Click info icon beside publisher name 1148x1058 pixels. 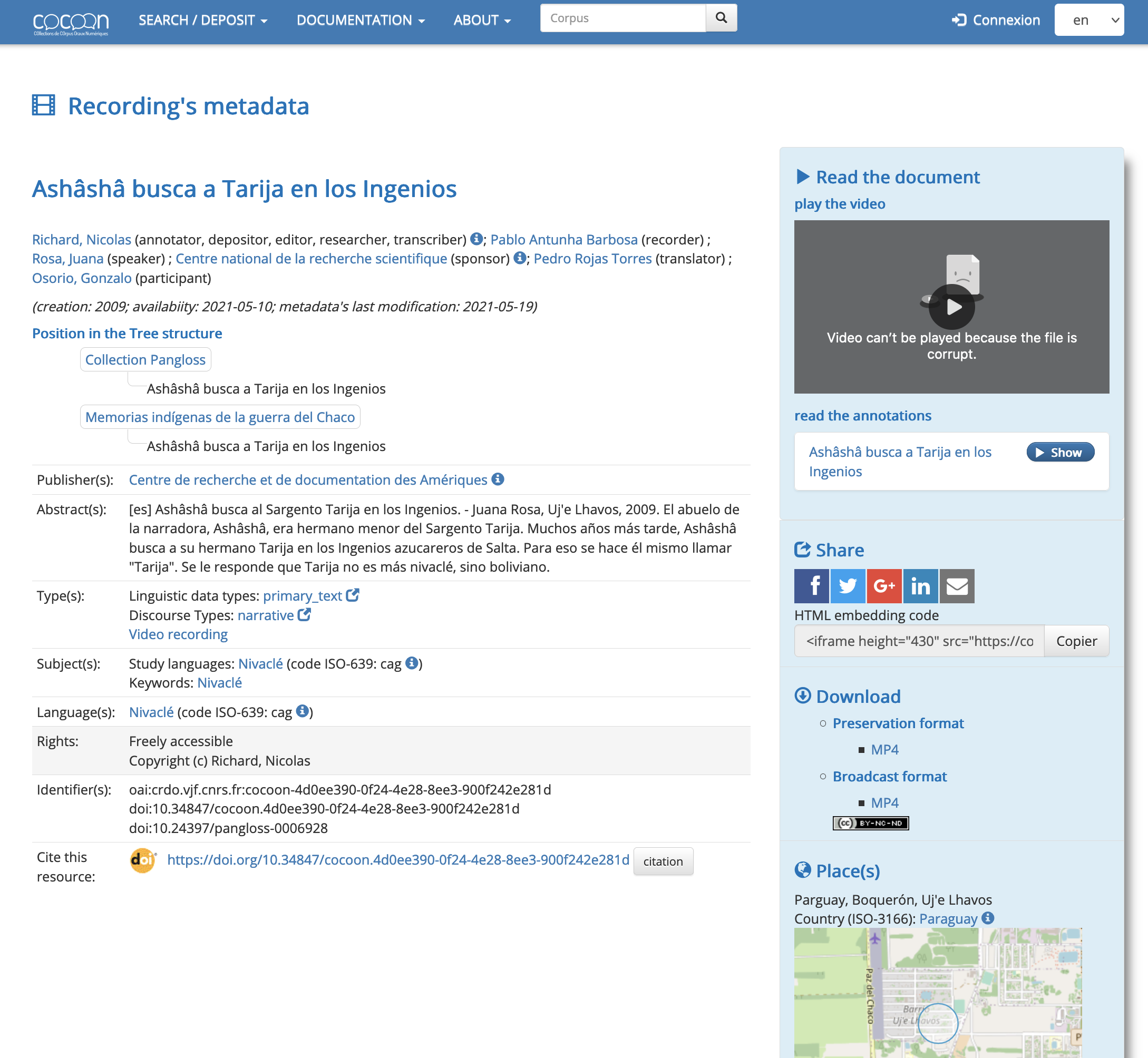click(498, 479)
